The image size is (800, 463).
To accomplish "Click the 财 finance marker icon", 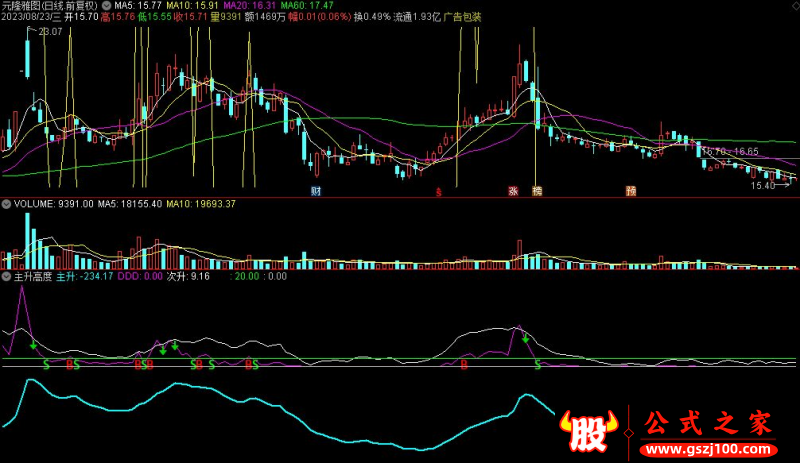I will point(316,191).
